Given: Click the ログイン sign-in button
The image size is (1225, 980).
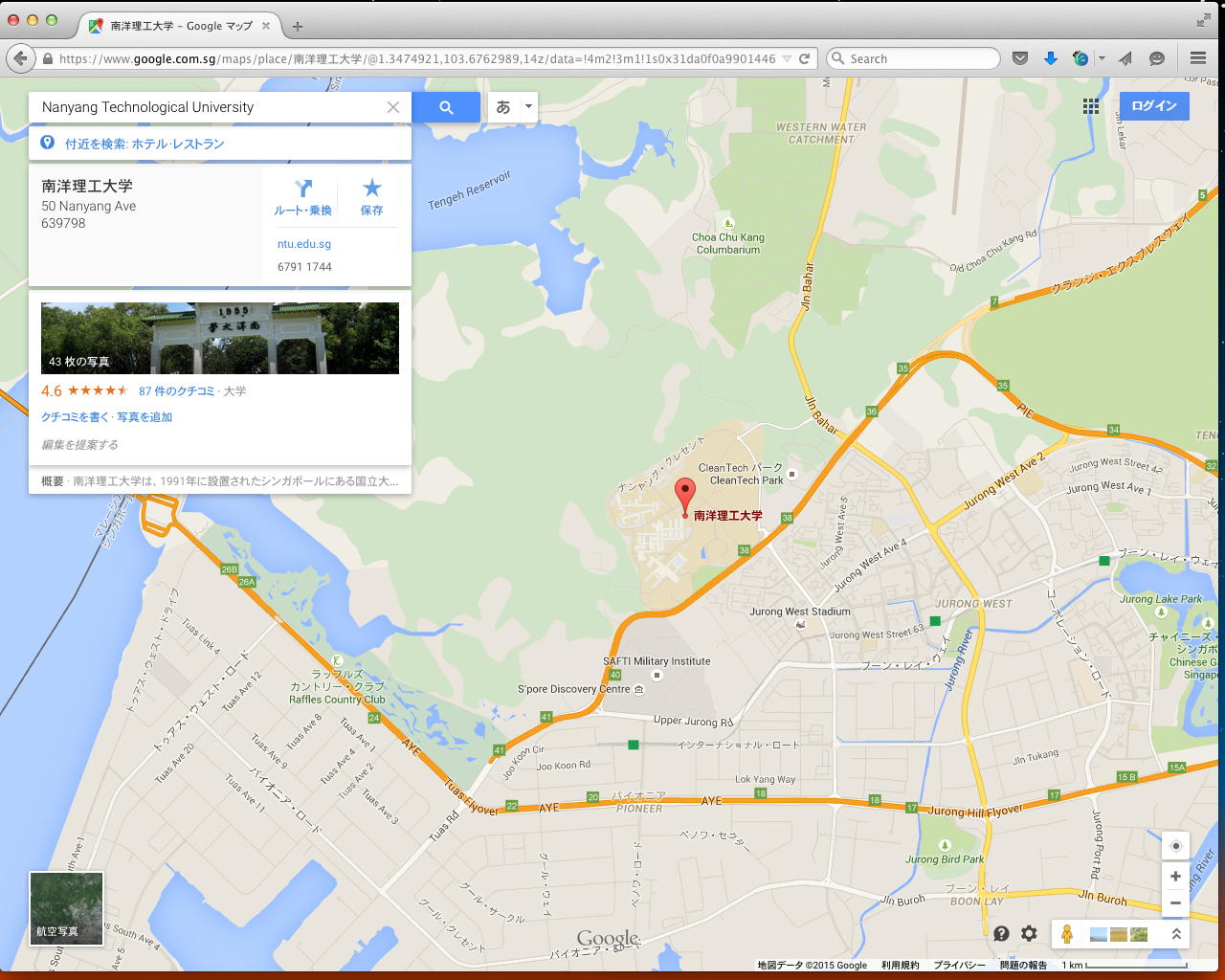Looking at the screenshot, I should point(1154,106).
